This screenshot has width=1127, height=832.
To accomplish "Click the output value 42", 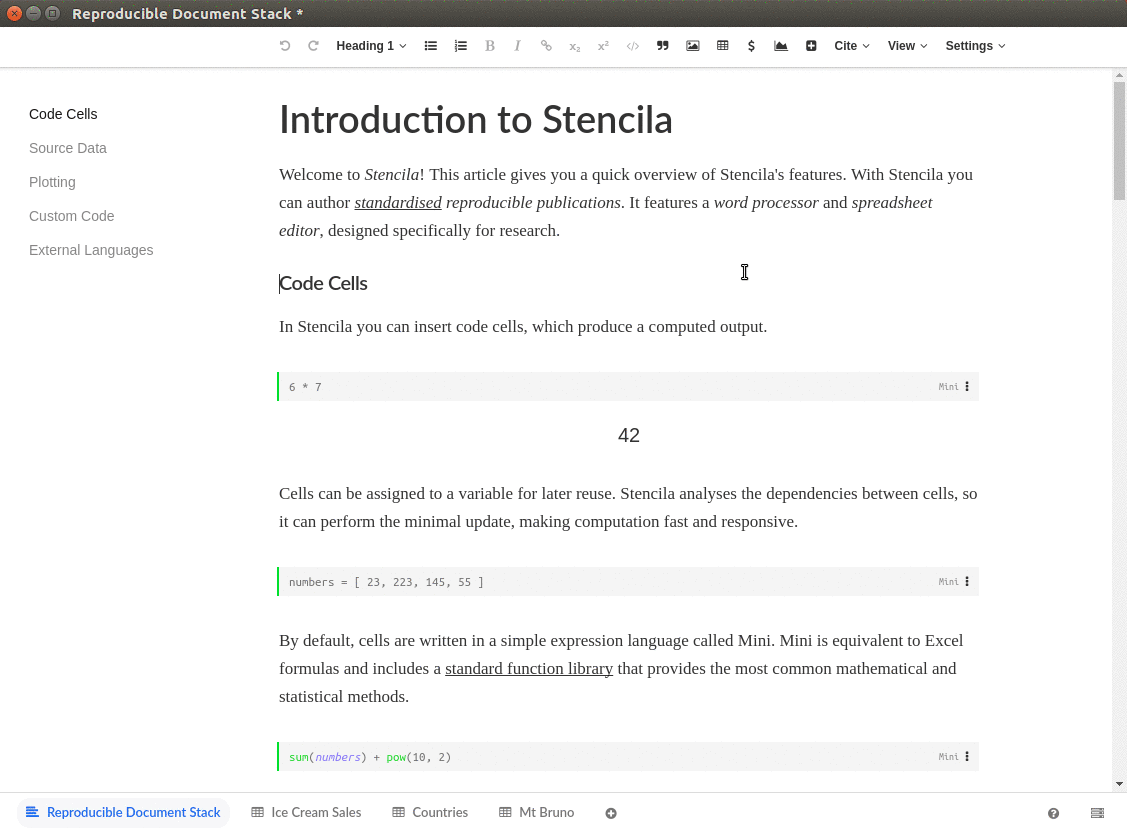I will pyautogui.click(x=629, y=435).
